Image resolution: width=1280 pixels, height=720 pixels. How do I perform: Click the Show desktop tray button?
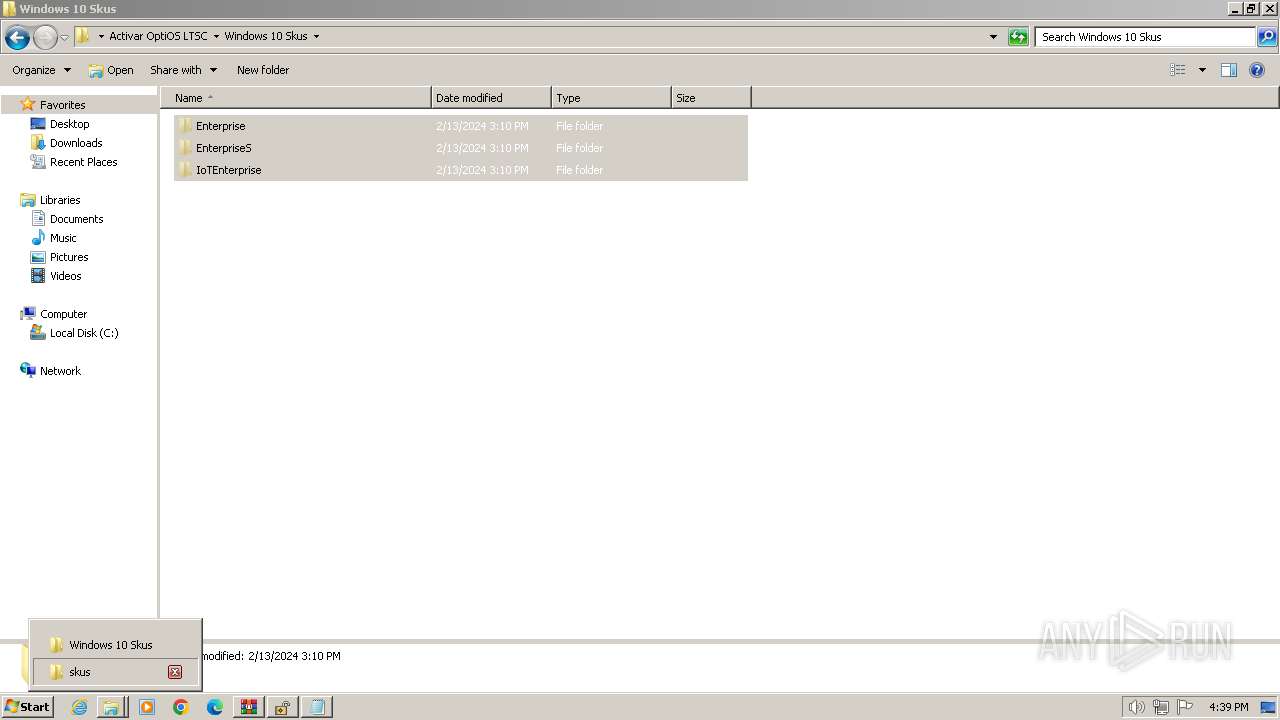[1268, 707]
